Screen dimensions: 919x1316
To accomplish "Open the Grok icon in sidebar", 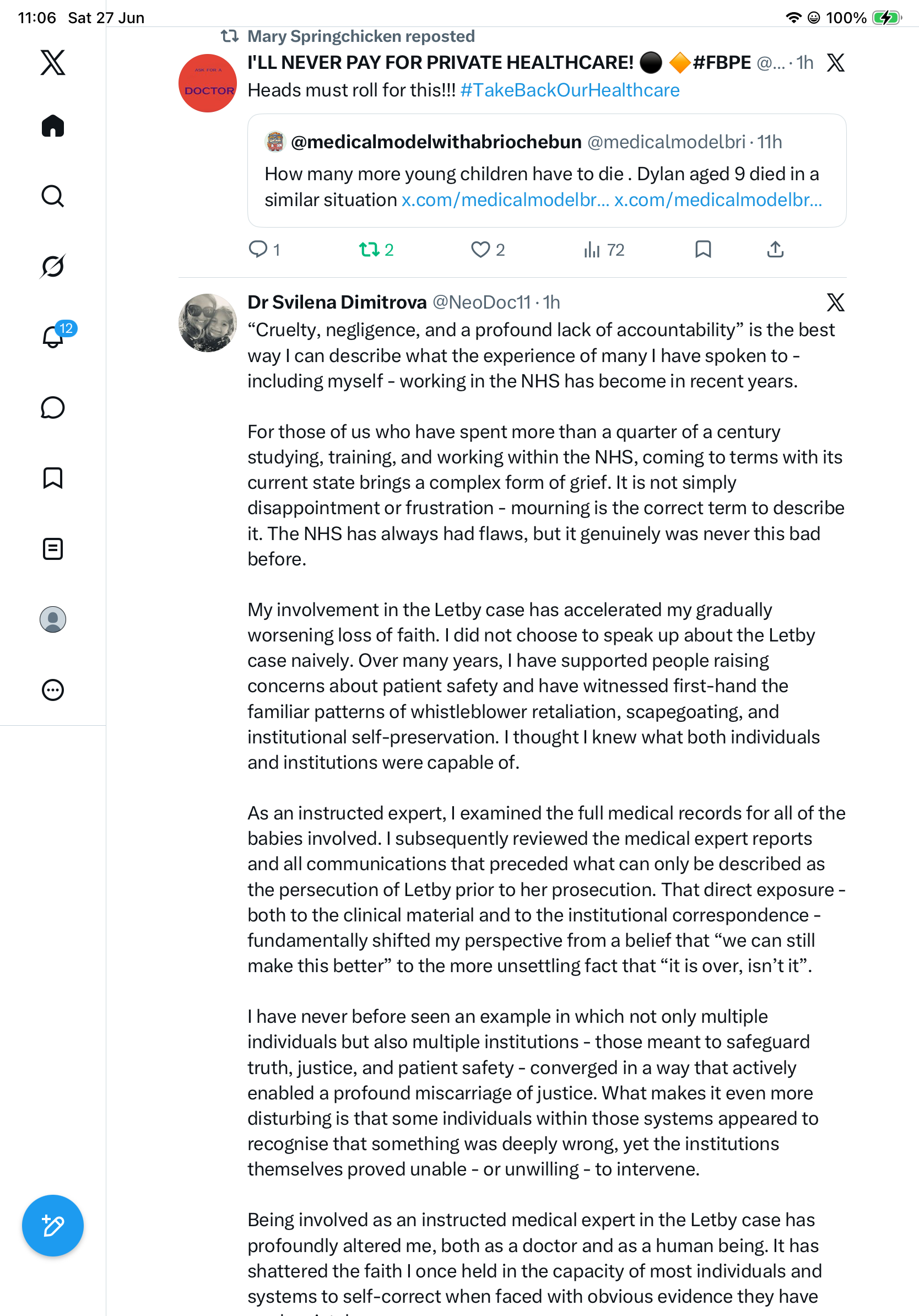I will point(53,266).
